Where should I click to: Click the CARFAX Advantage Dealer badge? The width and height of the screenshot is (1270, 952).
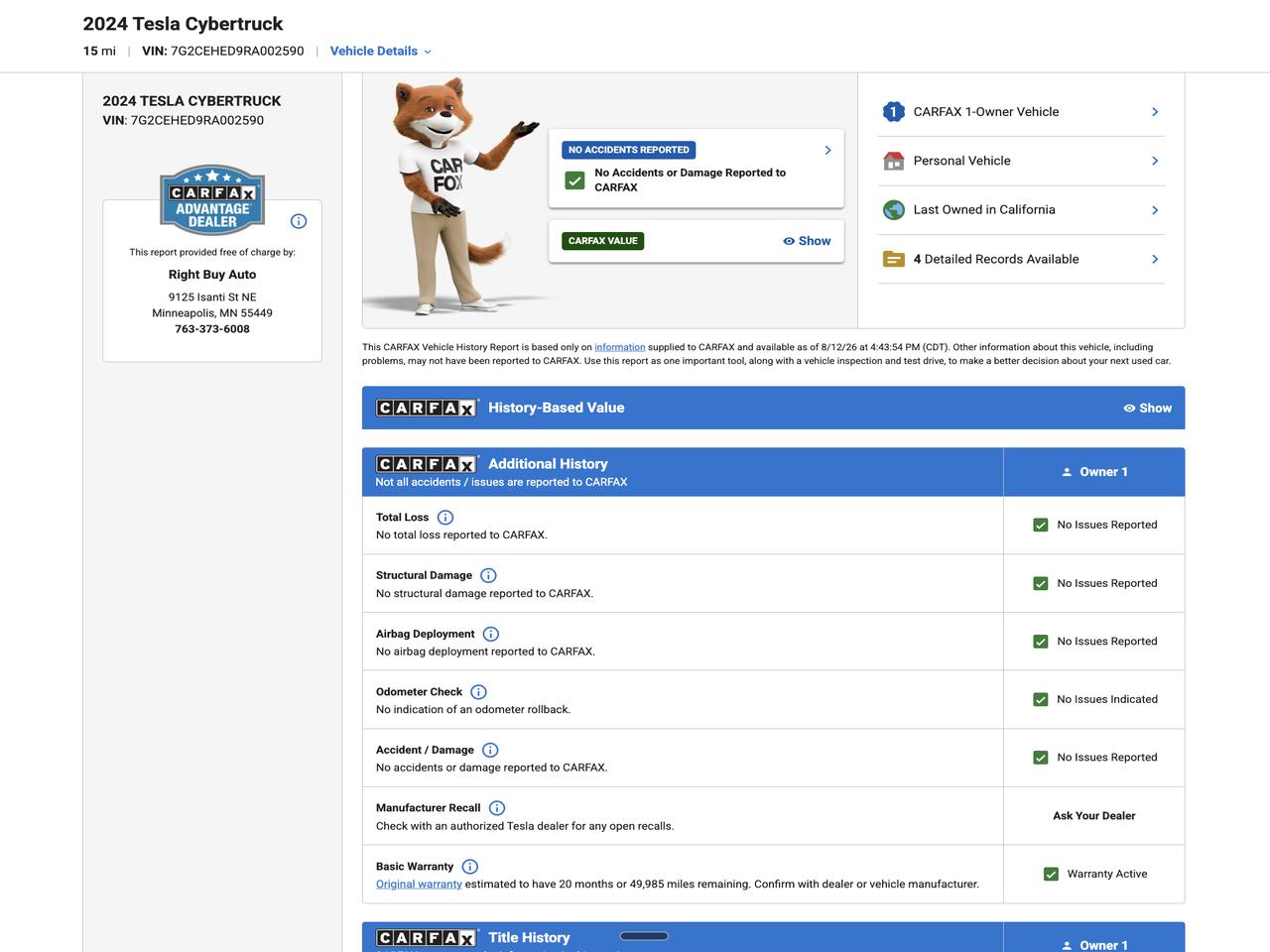pyautogui.click(x=212, y=199)
